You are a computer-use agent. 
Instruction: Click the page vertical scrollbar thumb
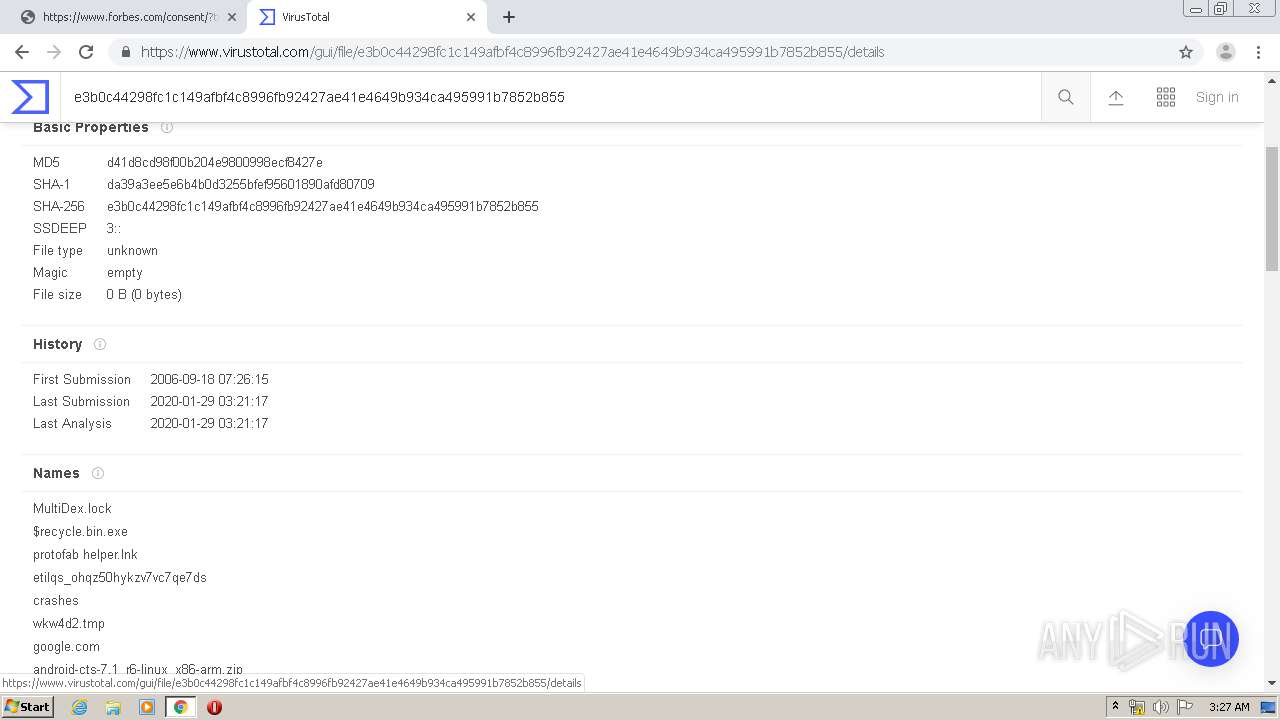pos(1272,208)
